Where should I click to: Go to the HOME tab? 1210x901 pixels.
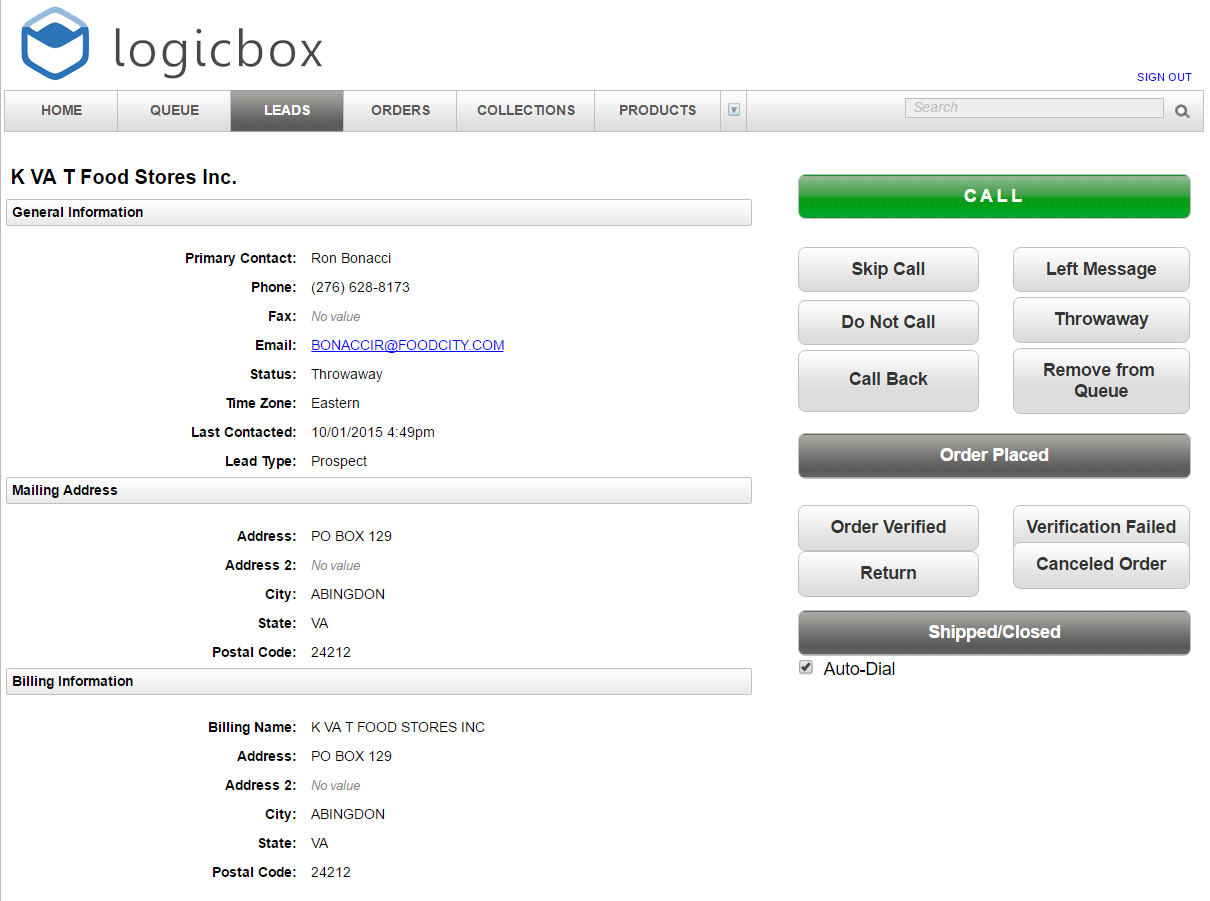pyautogui.click(x=62, y=110)
